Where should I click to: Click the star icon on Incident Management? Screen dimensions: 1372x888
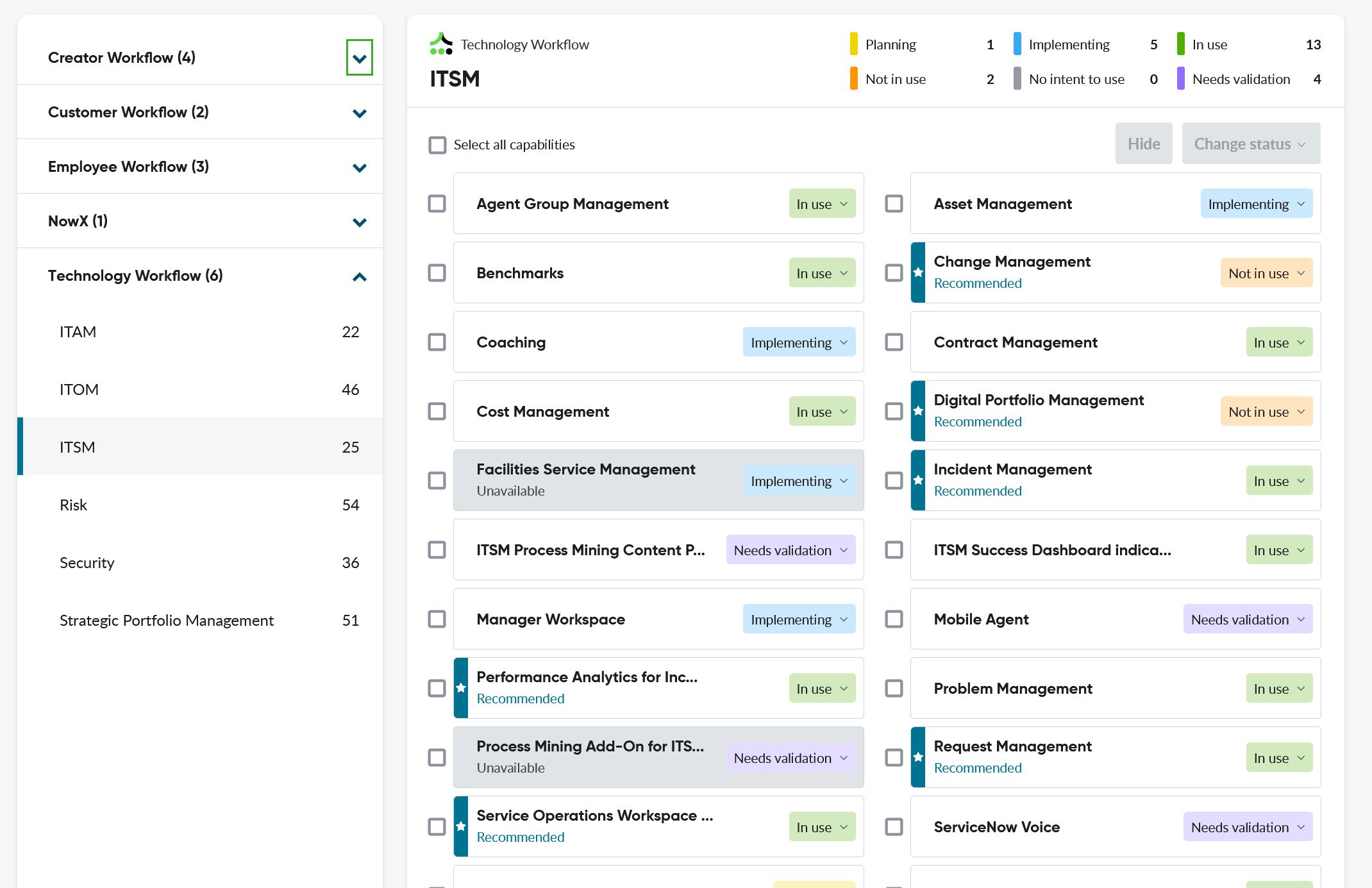(x=918, y=480)
